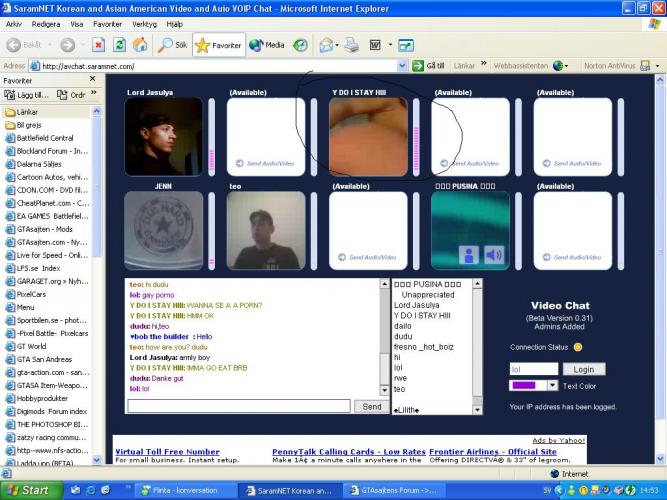Click the Refresh page toolbar icon
Screen dimensions: 667x500
coord(119,45)
